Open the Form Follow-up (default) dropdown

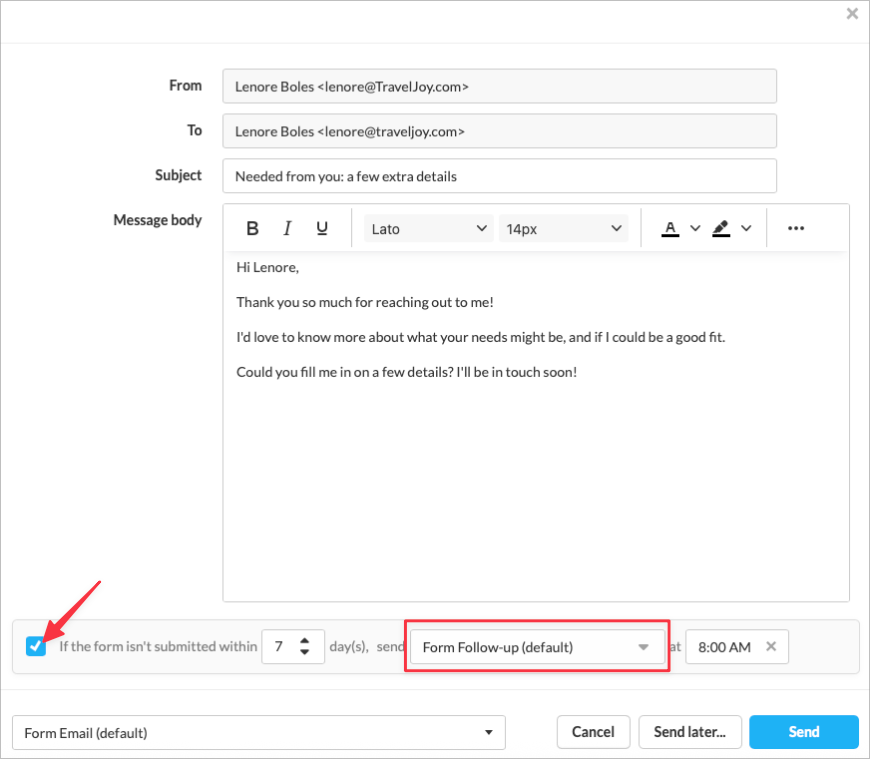coord(536,647)
